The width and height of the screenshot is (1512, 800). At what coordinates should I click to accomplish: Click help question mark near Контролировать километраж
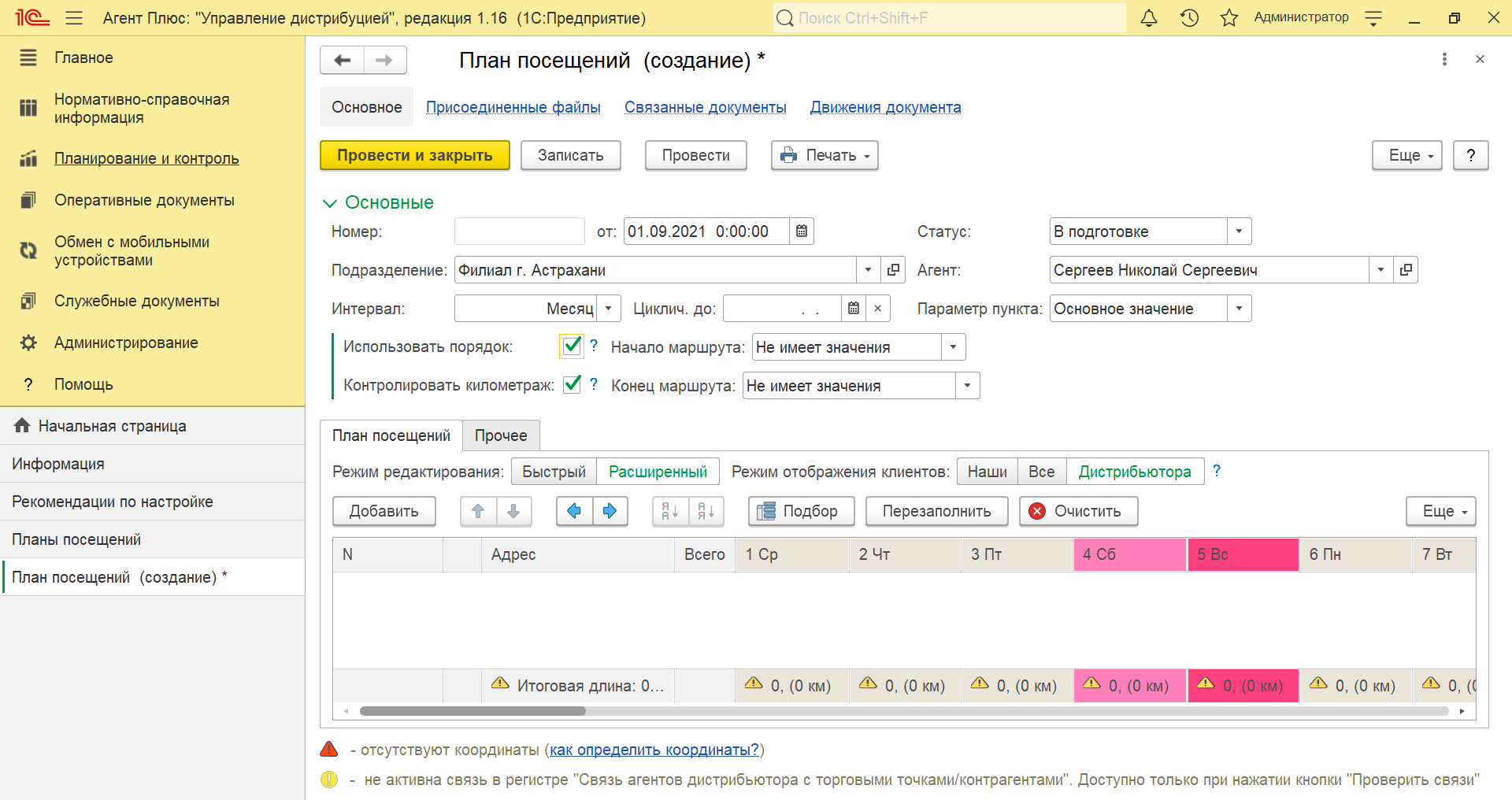[x=594, y=384]
